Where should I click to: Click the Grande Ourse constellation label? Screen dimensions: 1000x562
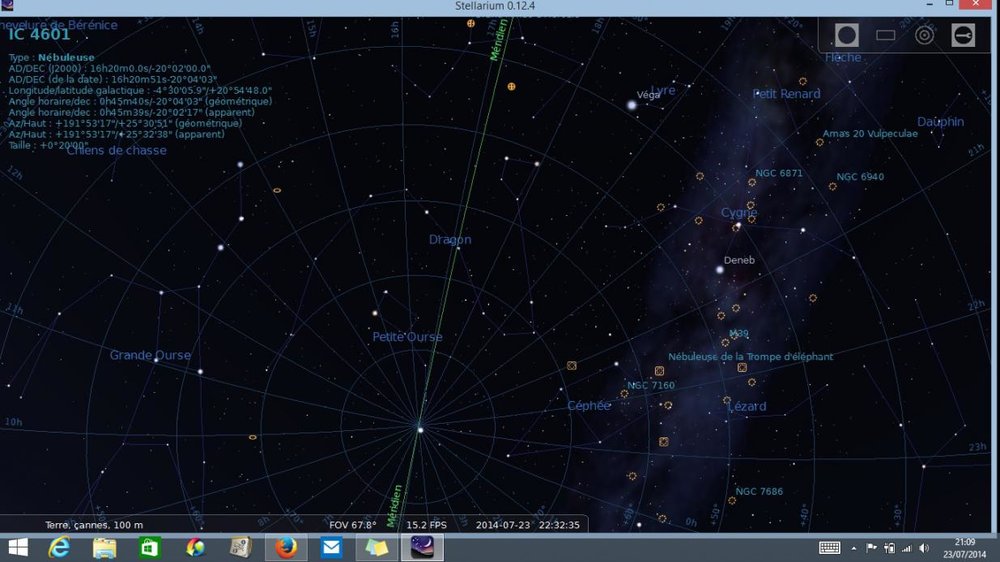coord(151,355)
